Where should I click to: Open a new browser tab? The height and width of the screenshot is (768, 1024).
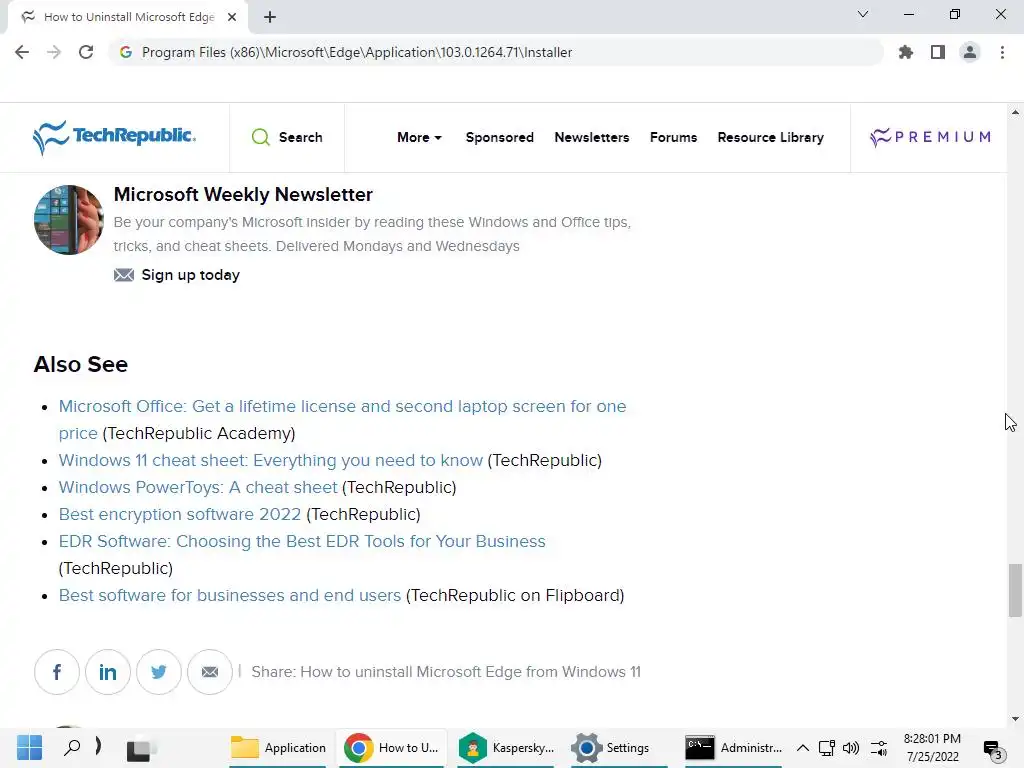point(270,17)
